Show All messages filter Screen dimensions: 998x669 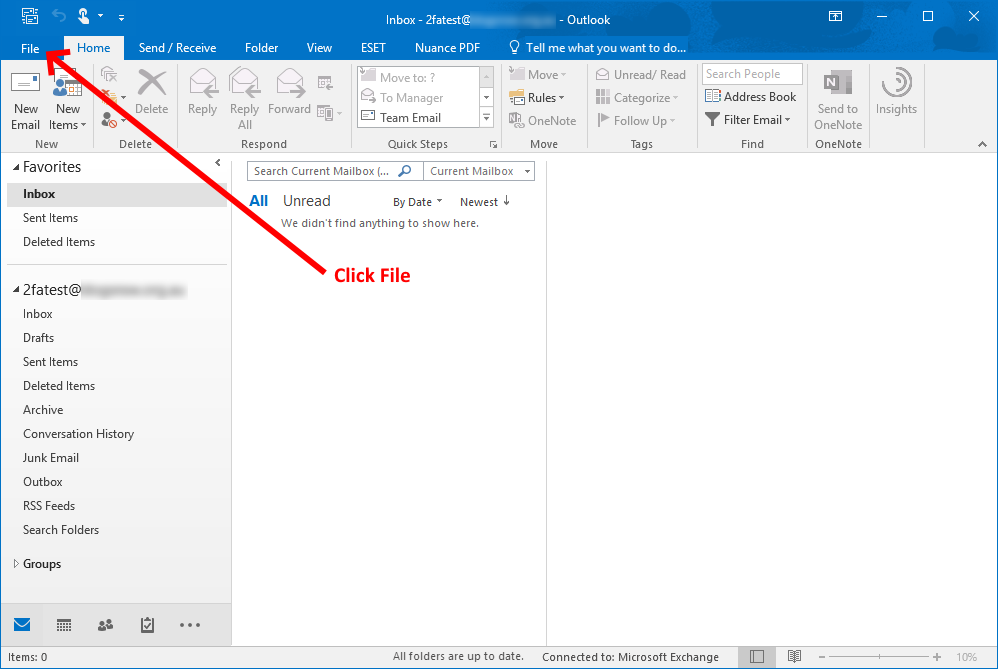point(258,201)
